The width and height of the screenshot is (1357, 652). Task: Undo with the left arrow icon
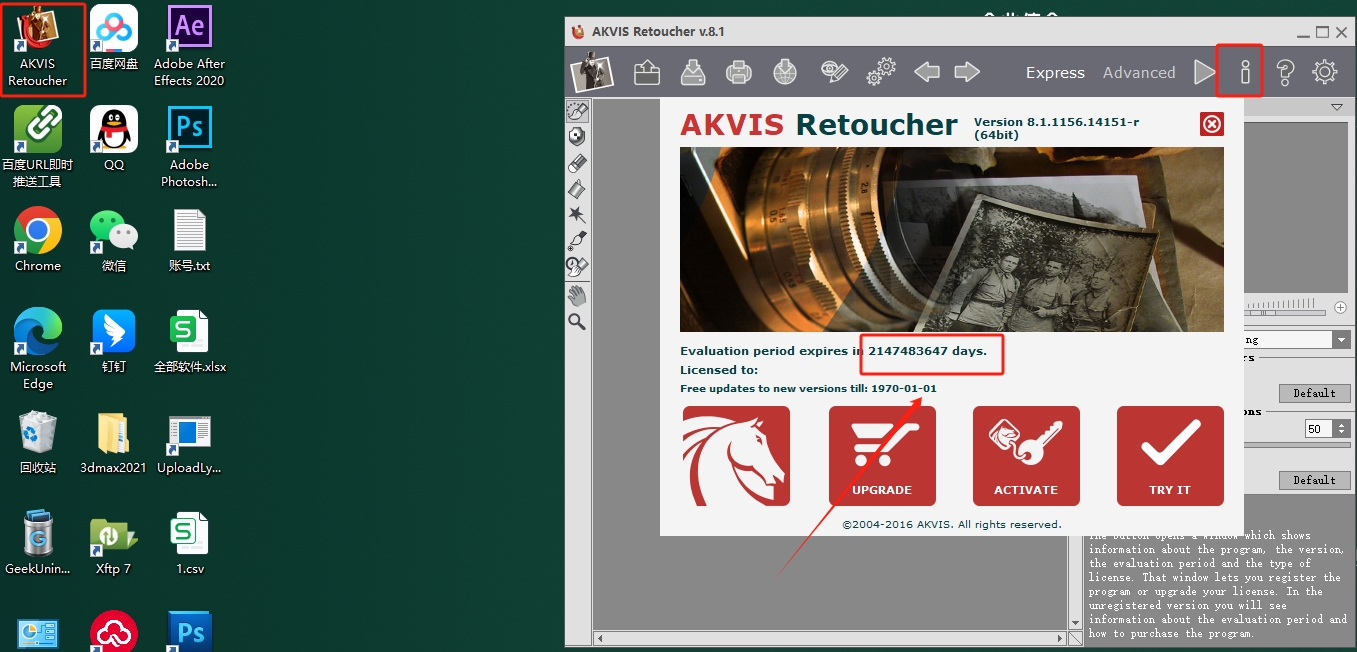pyautogui.click(x=927, y=72)
